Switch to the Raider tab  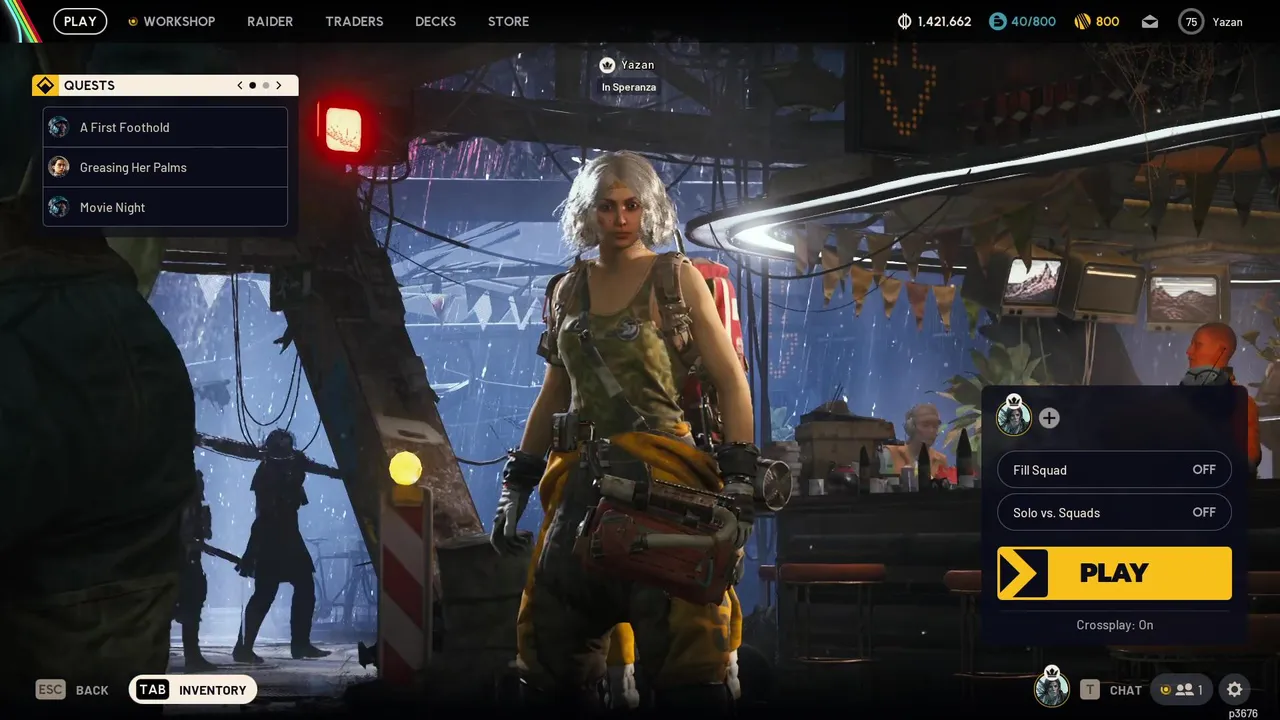click(270, 21)
